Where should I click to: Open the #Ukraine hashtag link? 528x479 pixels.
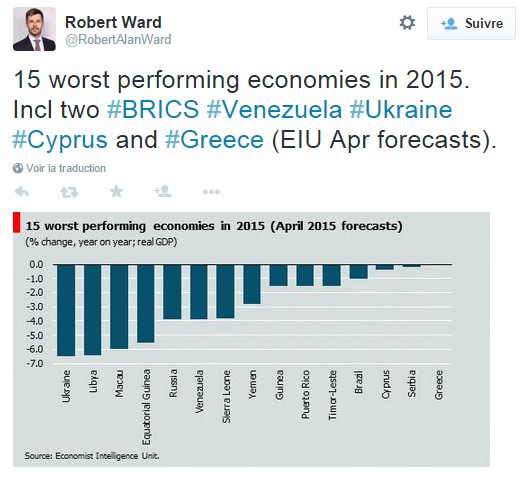point(401,109)
